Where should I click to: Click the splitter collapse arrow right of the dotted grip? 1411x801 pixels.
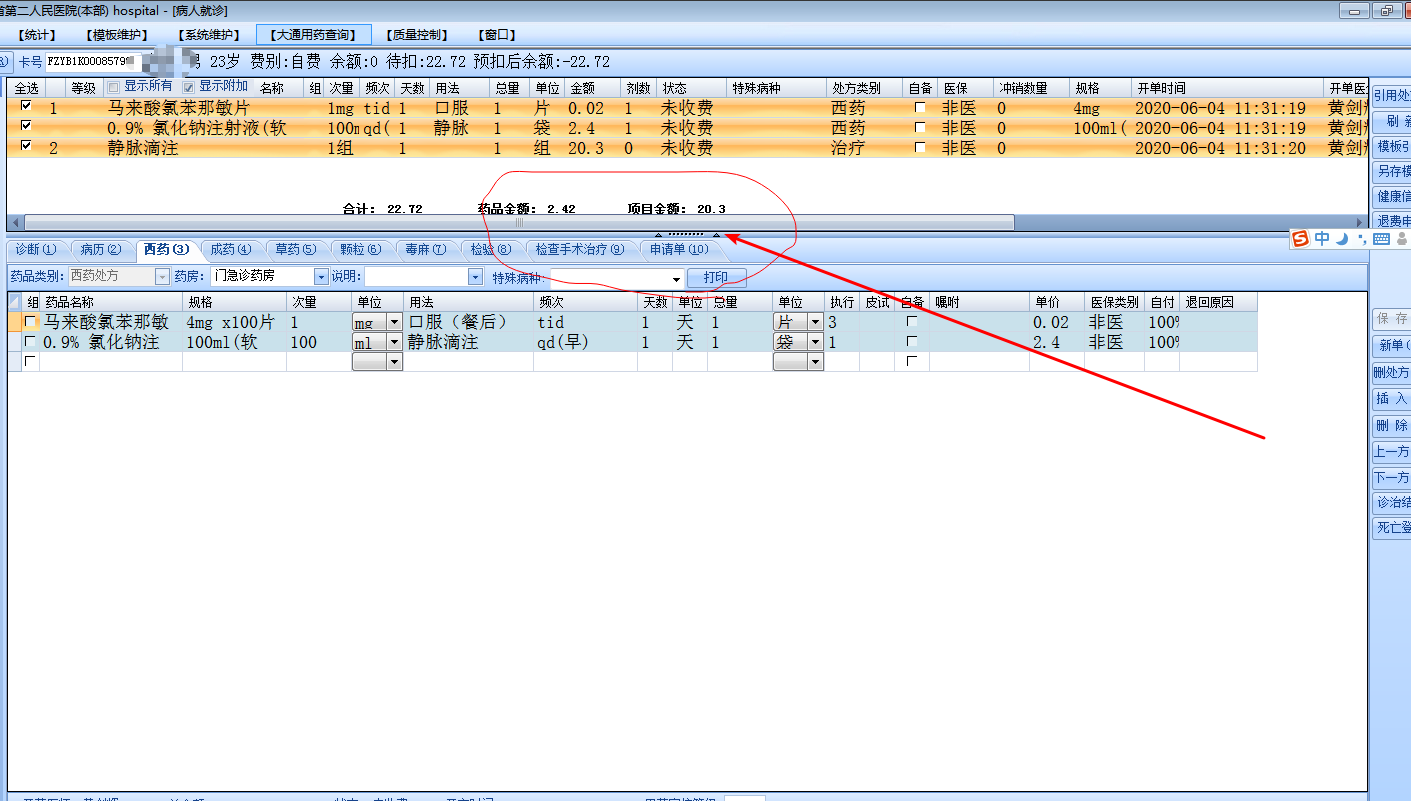coord(716,235)
